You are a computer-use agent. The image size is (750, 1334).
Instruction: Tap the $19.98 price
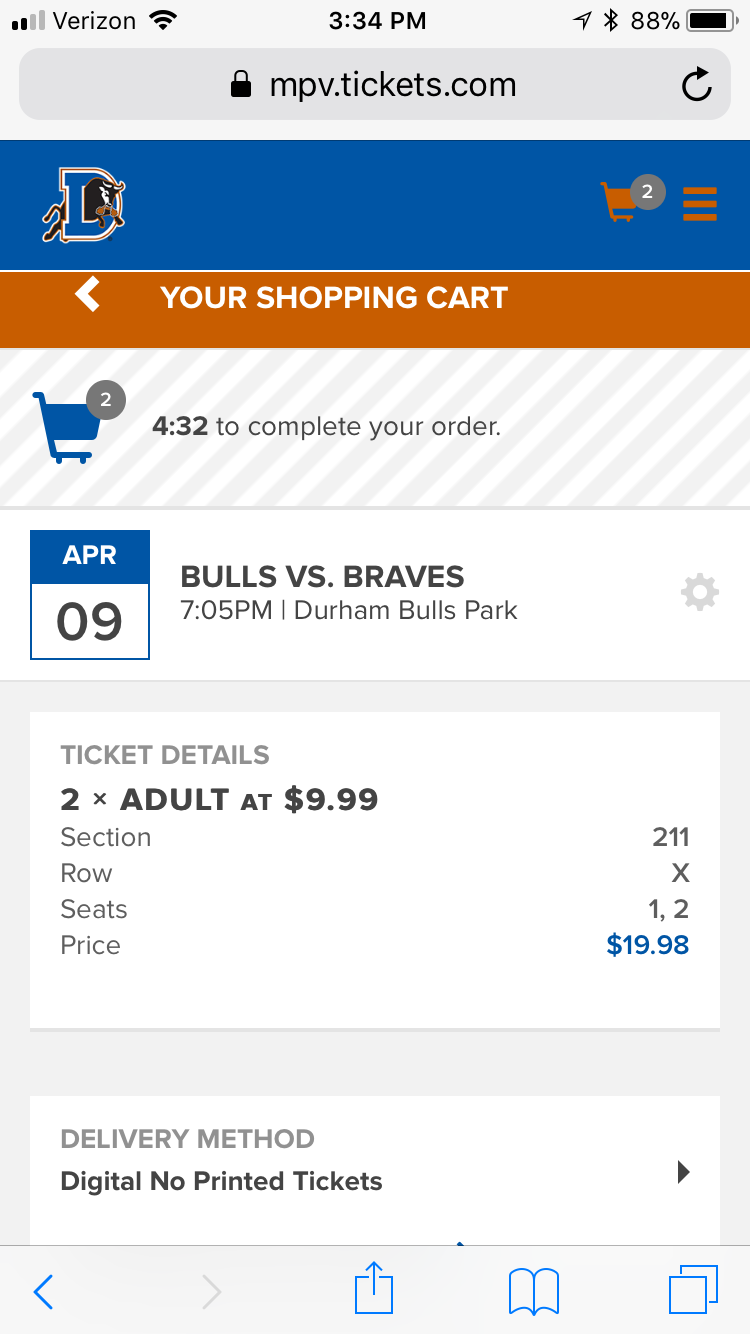pyautogui.click(x=647, y=945)
